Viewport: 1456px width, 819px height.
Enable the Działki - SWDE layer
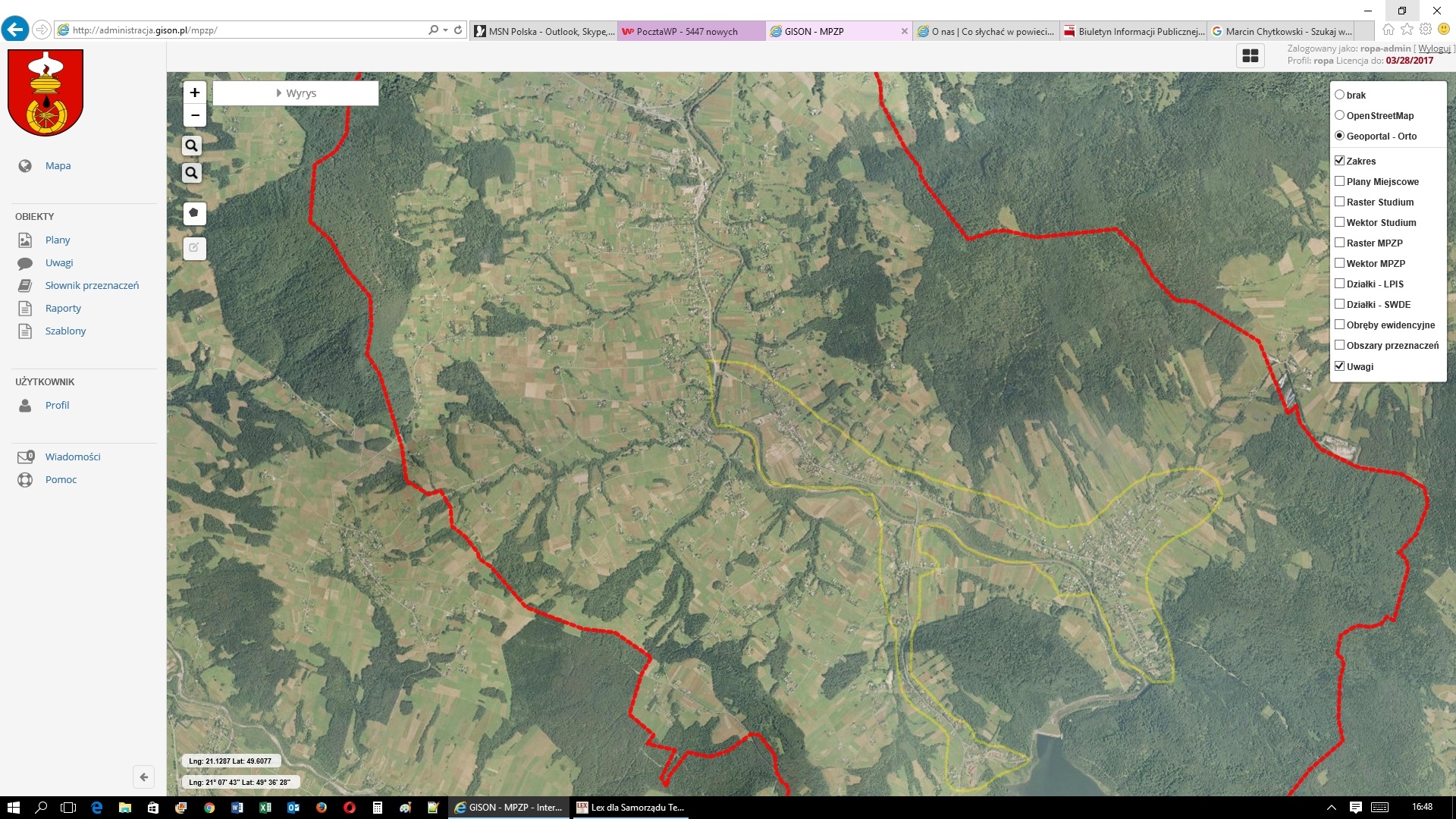pos(1340,304)
